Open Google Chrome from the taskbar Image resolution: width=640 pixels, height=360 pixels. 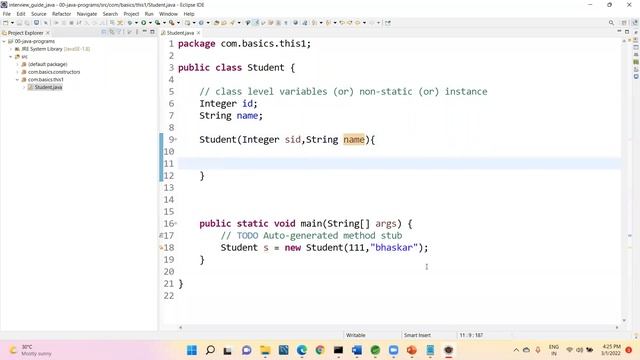coord(320,350)
